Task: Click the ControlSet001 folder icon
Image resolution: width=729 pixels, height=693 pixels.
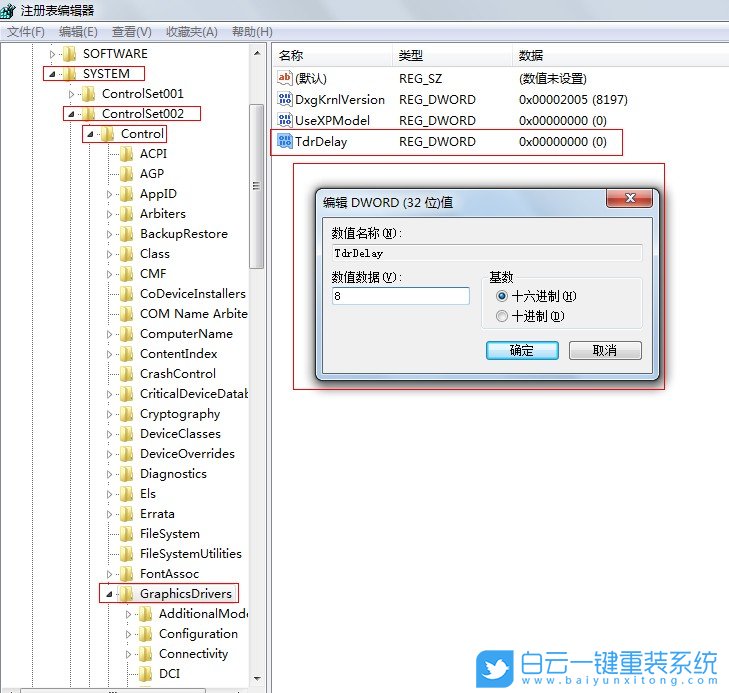Action: 88,94
